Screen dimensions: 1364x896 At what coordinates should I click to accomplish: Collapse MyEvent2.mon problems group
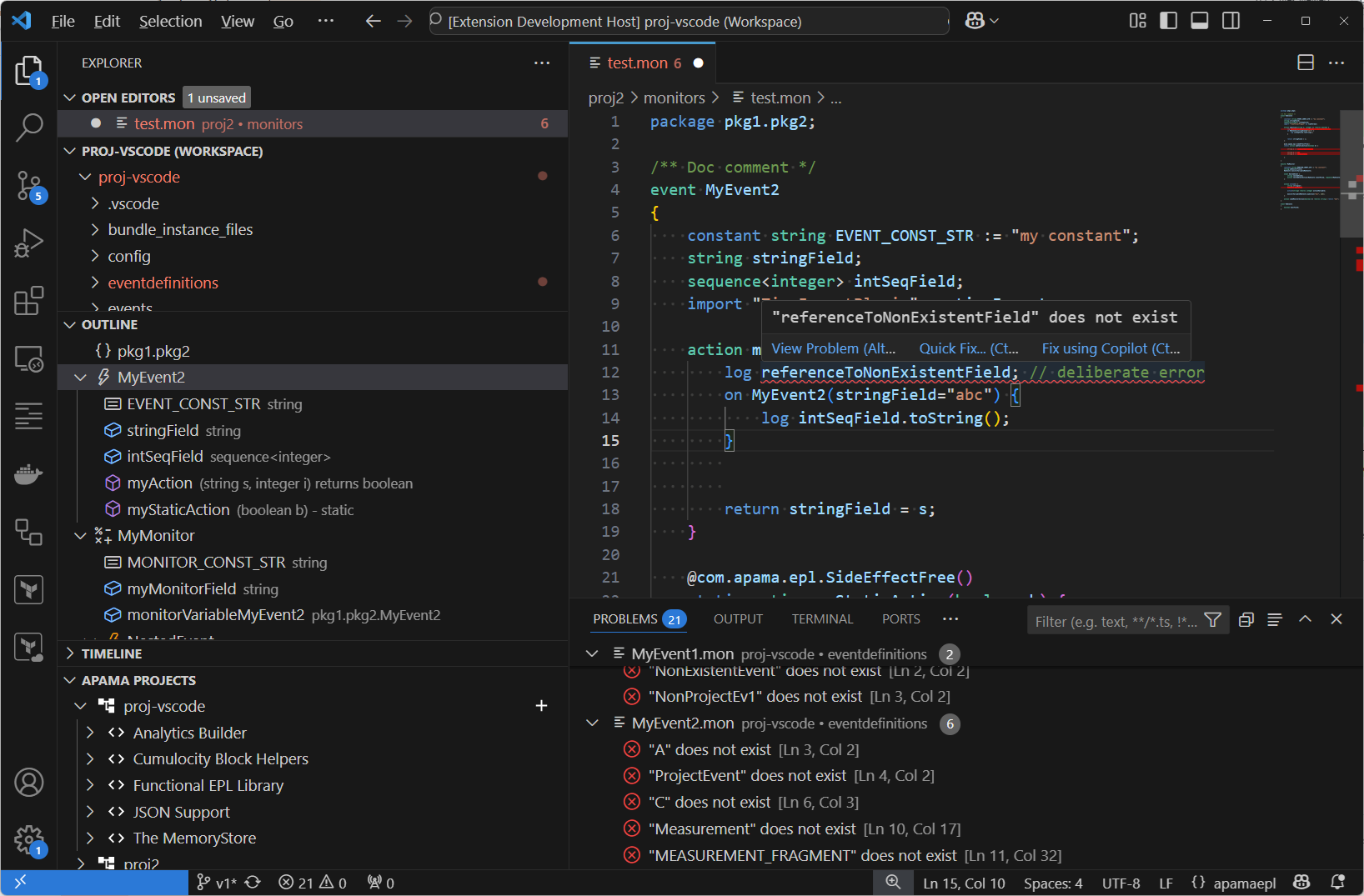pyautogui.click(x=592, y=723)
